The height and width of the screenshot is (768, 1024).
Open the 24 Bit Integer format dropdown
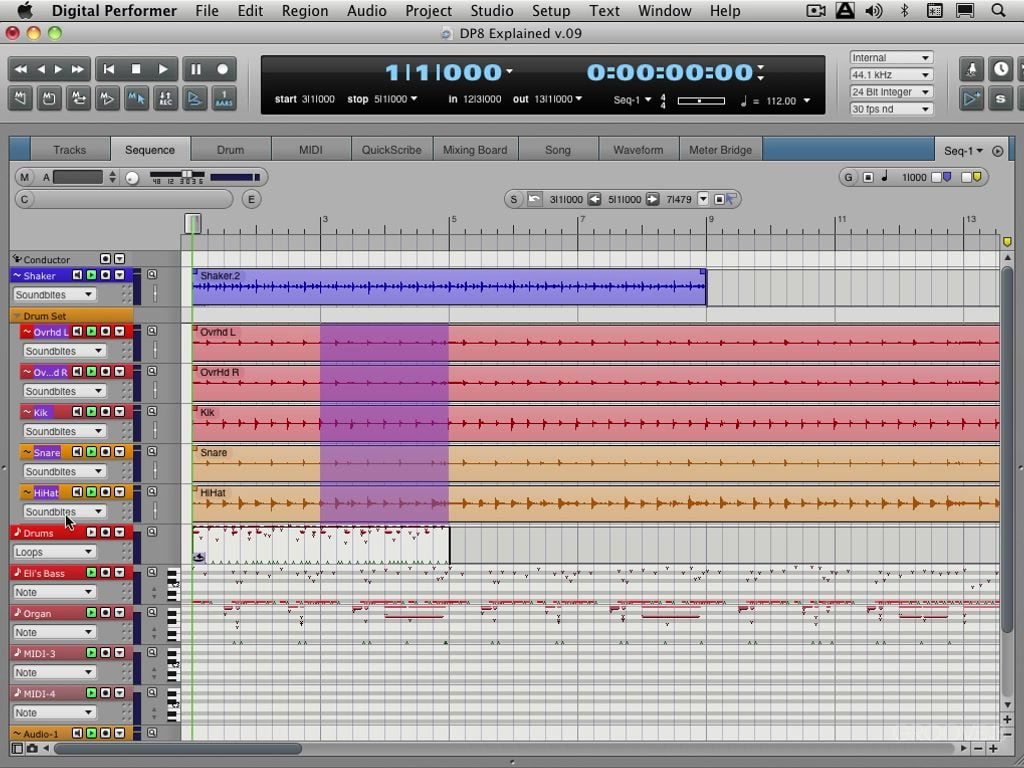click(x=891, y=92)
